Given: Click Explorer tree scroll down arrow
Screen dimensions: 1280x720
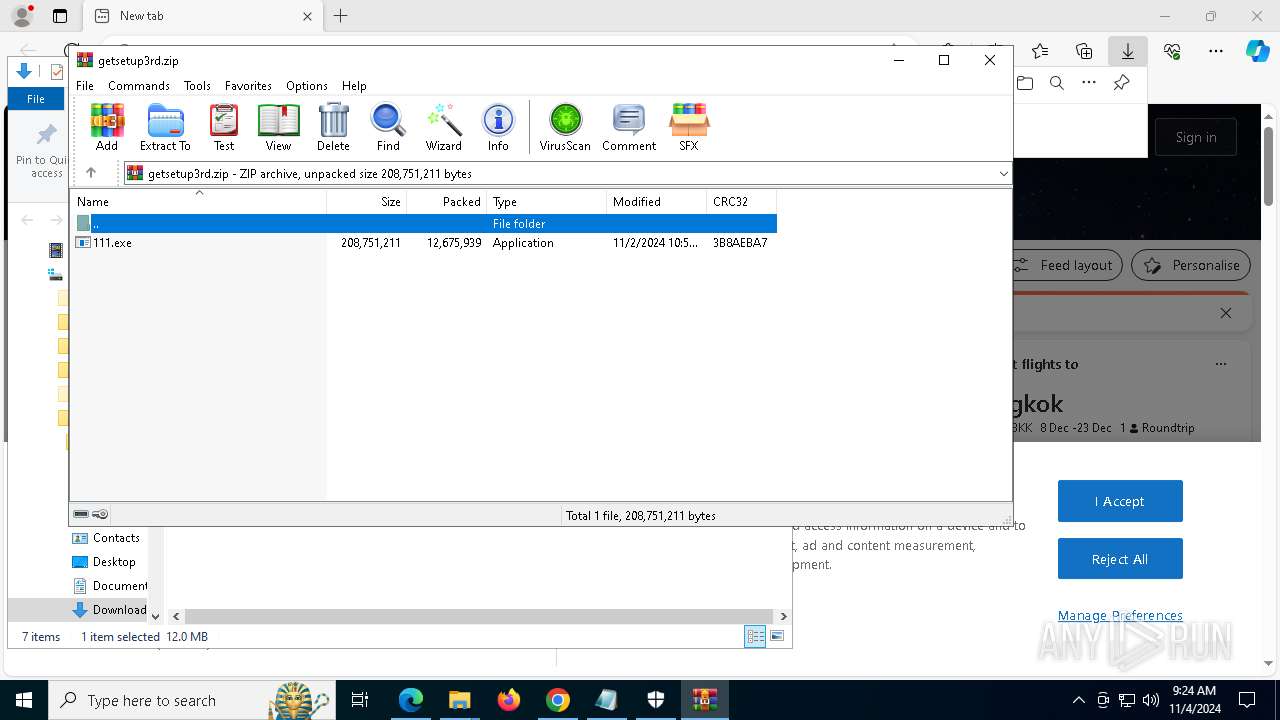Looking at the screenshot, I should click(155, 617).
